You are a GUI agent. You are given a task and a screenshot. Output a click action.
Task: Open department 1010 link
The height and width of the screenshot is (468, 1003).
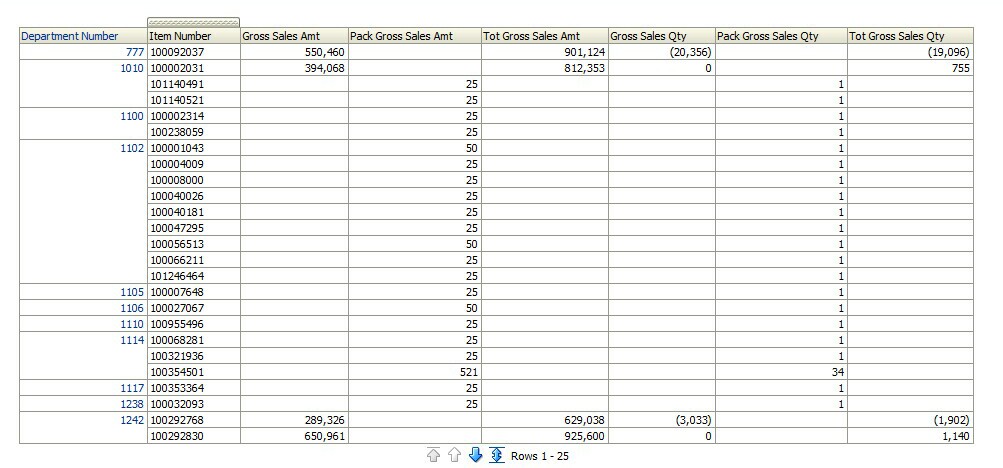132,68
